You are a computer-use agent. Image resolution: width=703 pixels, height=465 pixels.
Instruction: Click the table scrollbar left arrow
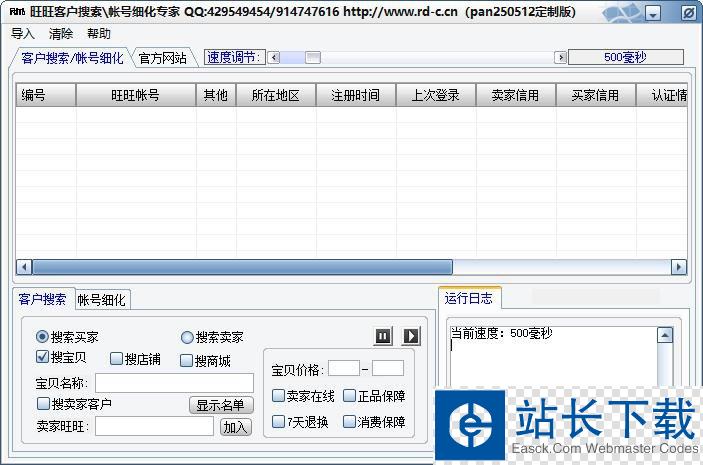24,267
